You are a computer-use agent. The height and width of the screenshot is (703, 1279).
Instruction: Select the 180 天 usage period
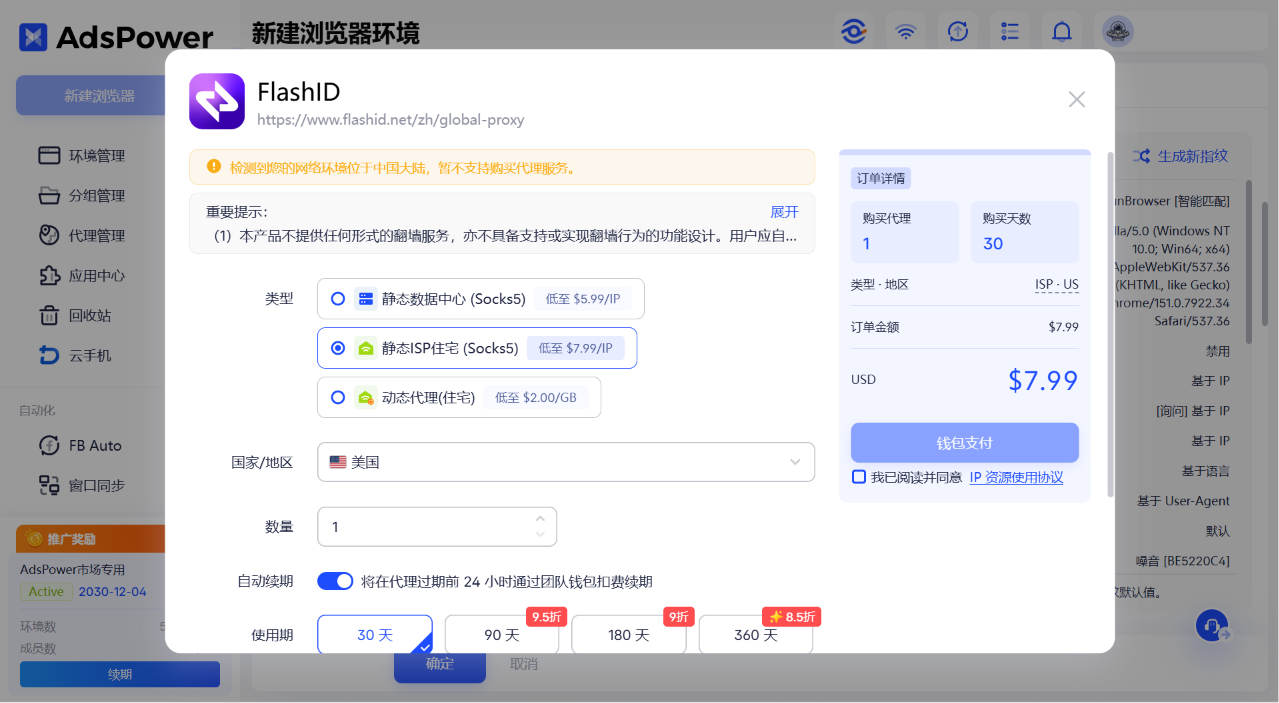coord(629,635)
